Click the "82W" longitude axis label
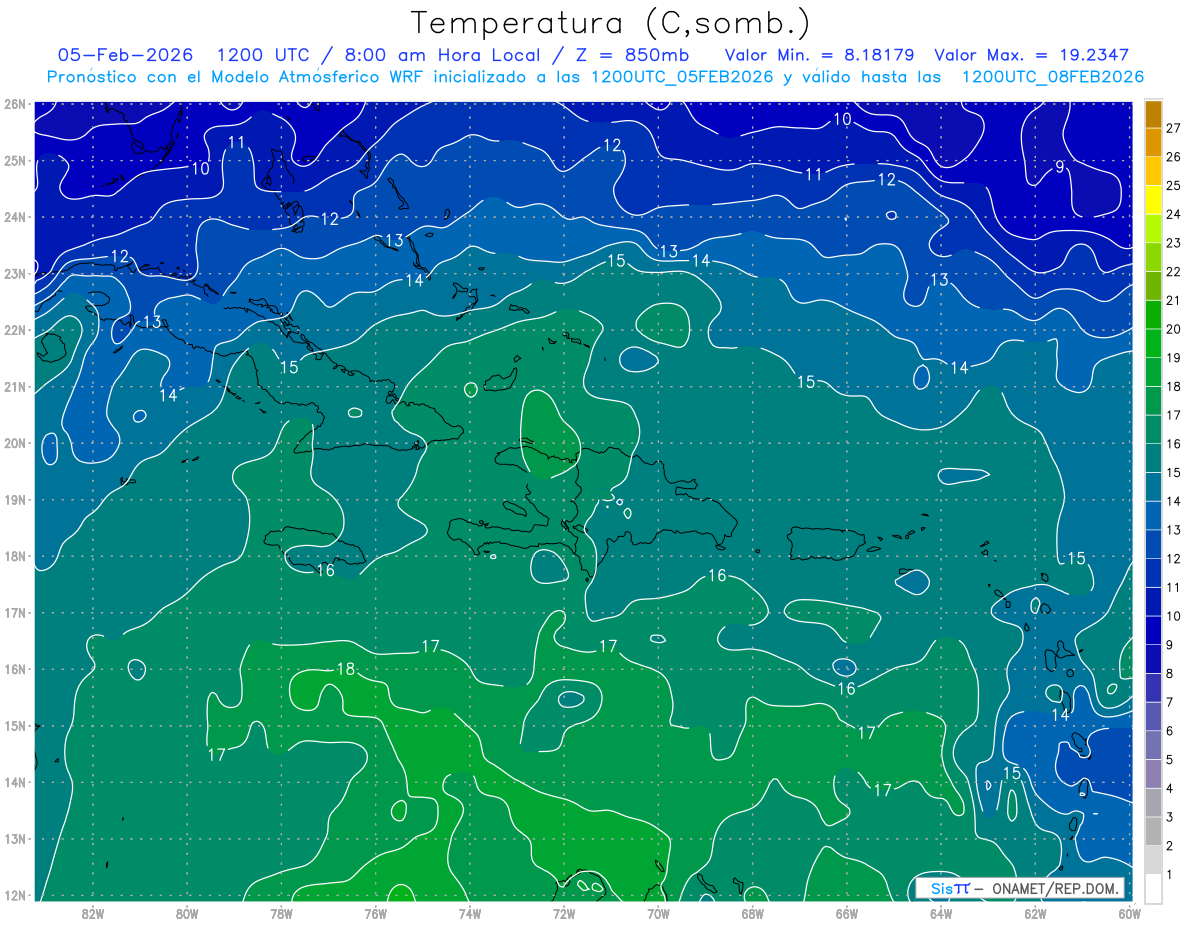 (93, 914)
